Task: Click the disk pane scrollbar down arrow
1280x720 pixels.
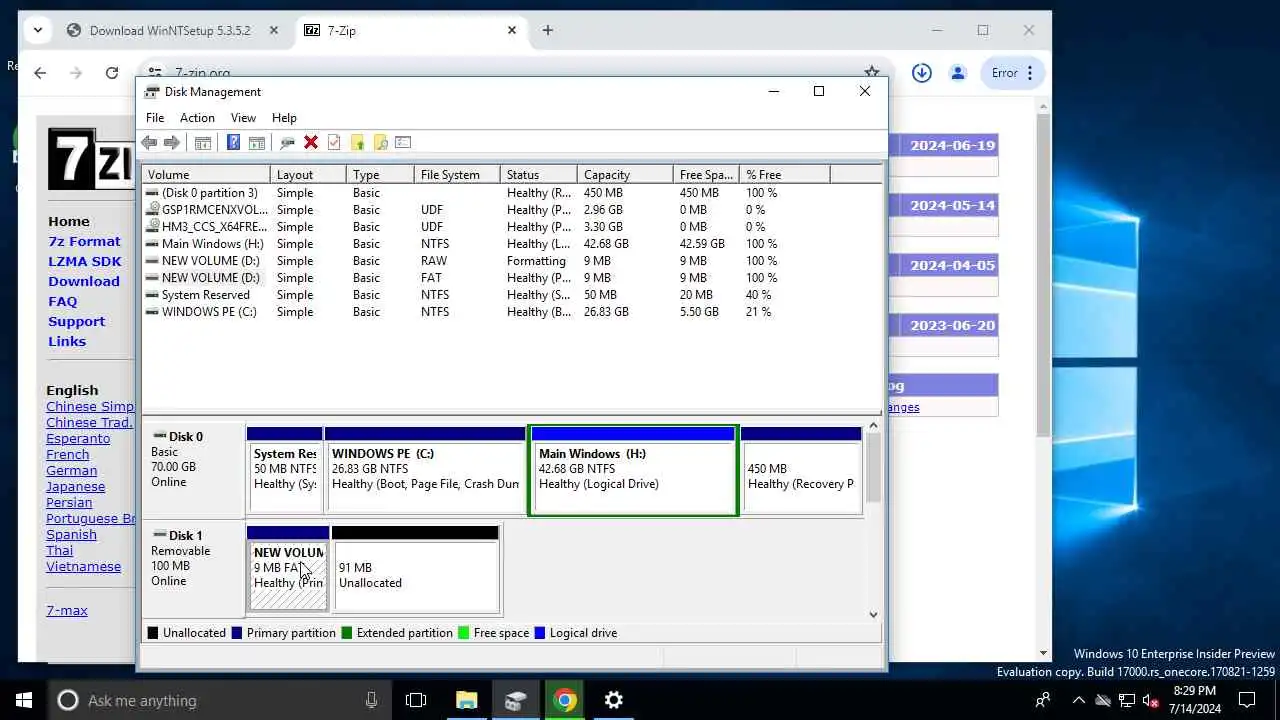Action: coord(873,615)
